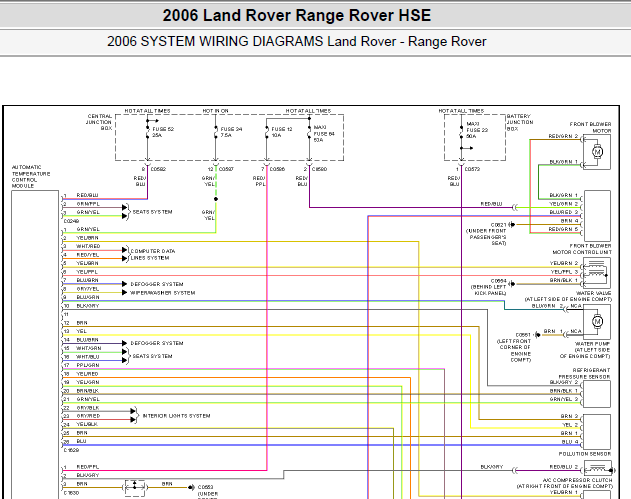Click connector label 'C0572'
Image resolution: width=631 pixels, height=499 pixels.
472,169
